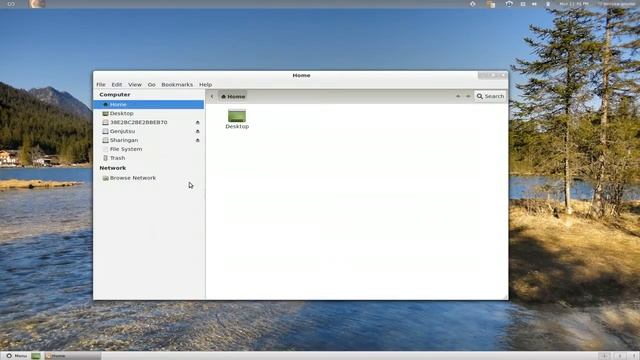The image size is (640, 360).
Task: Eject the Sharingan drive
Action: point(198,140)
